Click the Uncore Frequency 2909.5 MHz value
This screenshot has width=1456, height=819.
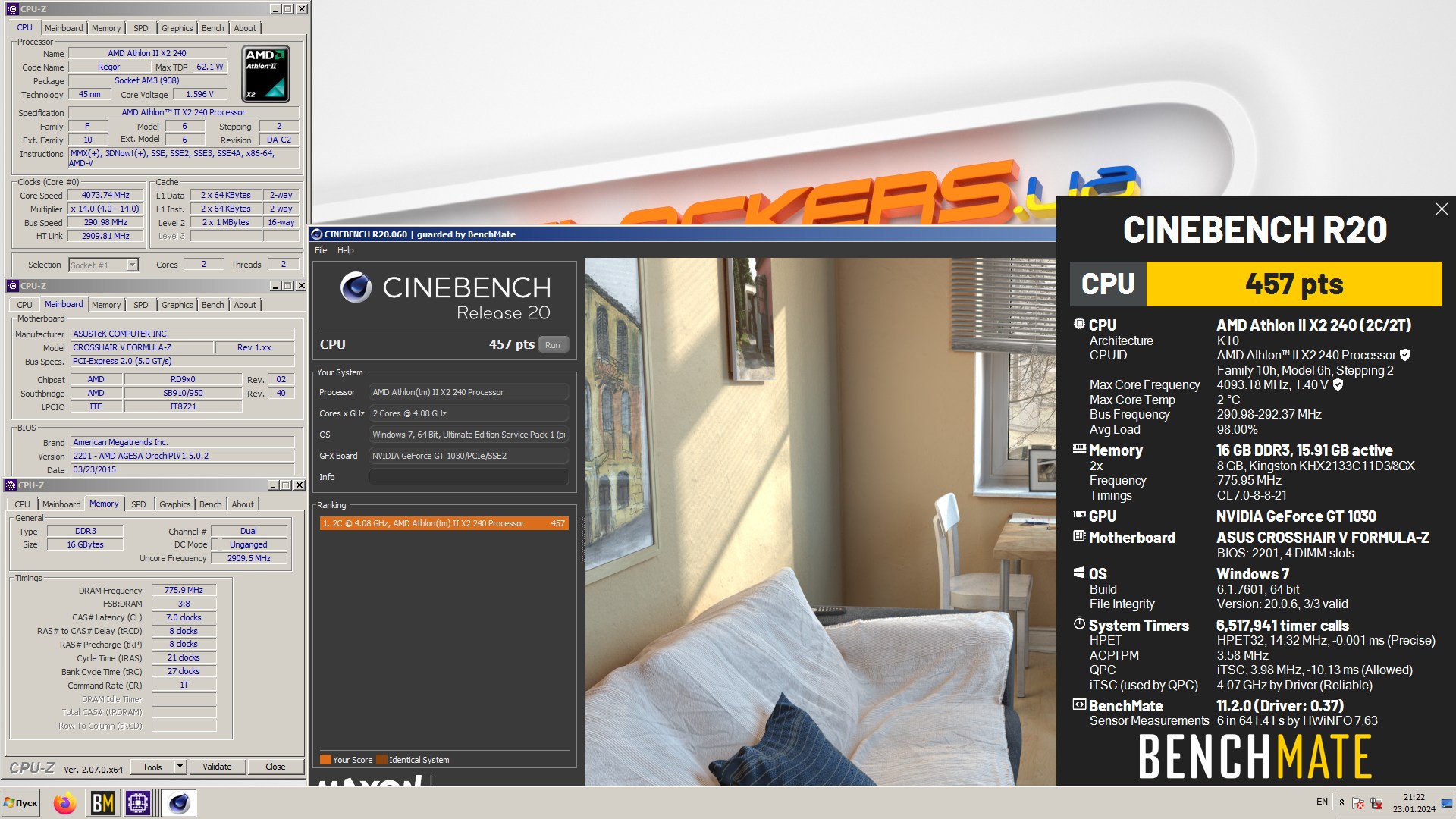(249, 558)
